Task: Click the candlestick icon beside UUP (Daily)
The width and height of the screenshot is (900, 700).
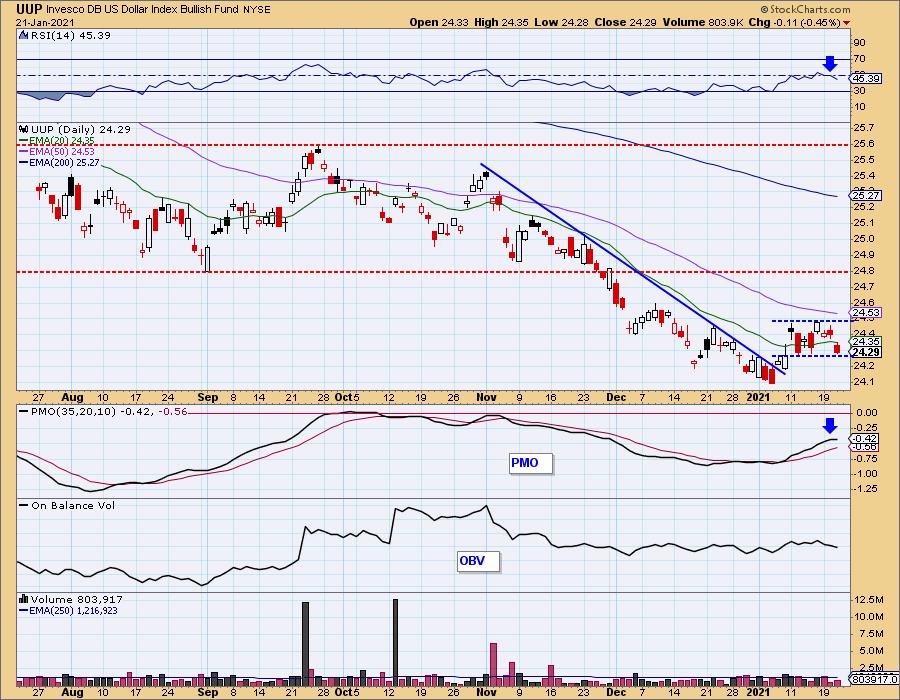Action: [x=24, y=130]
